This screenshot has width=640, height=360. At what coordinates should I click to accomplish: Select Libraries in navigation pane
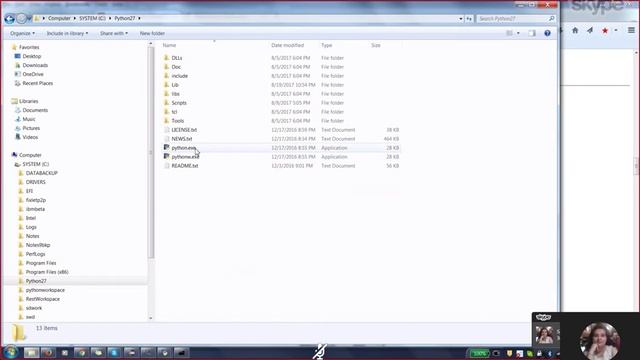pyautogui.click(x=29, y=101)
